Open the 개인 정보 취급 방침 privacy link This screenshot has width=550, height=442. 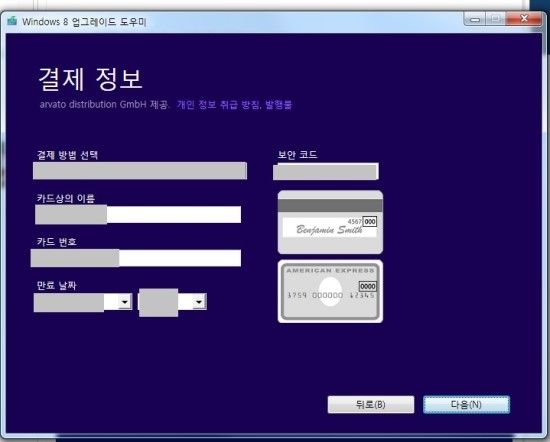point(219,105)
